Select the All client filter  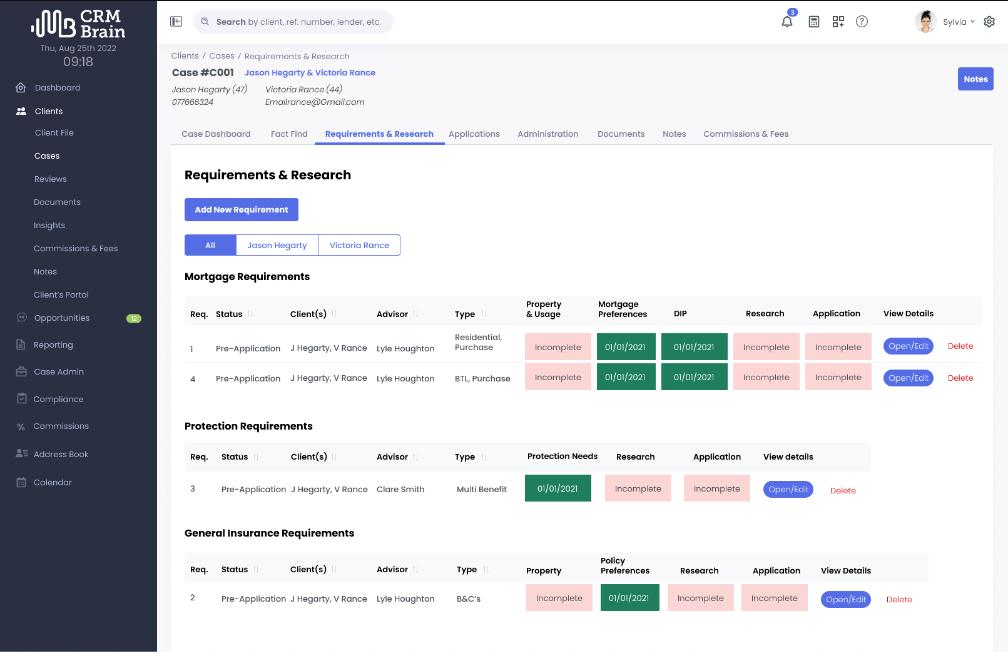tap(210, 245)
